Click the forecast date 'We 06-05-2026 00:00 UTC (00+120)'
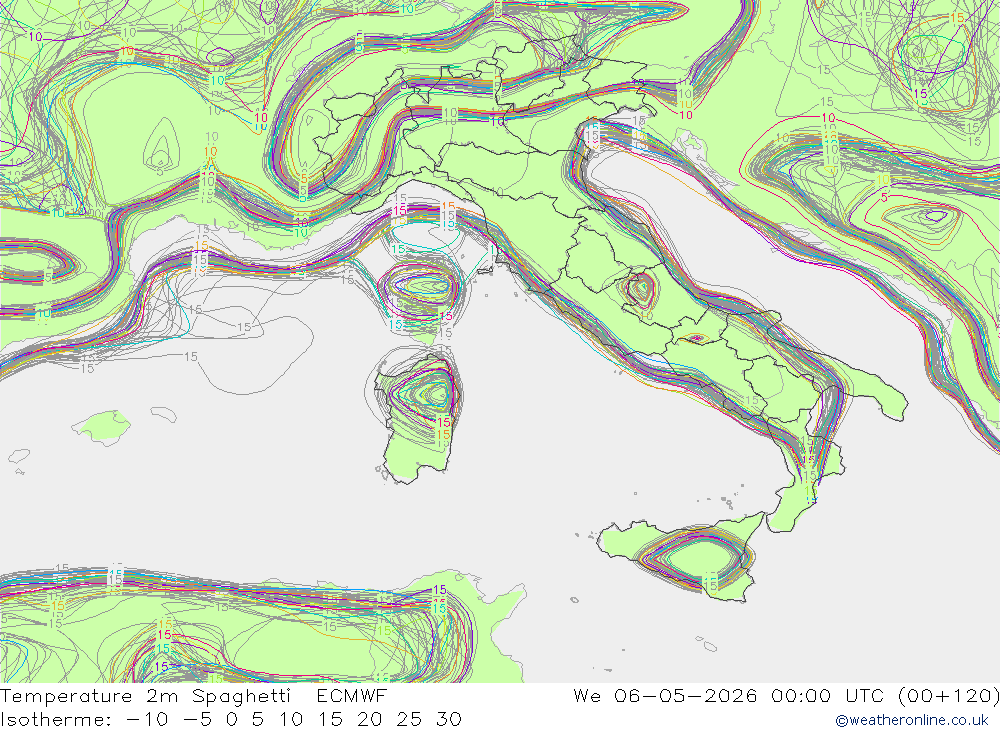 coord(786,695)
